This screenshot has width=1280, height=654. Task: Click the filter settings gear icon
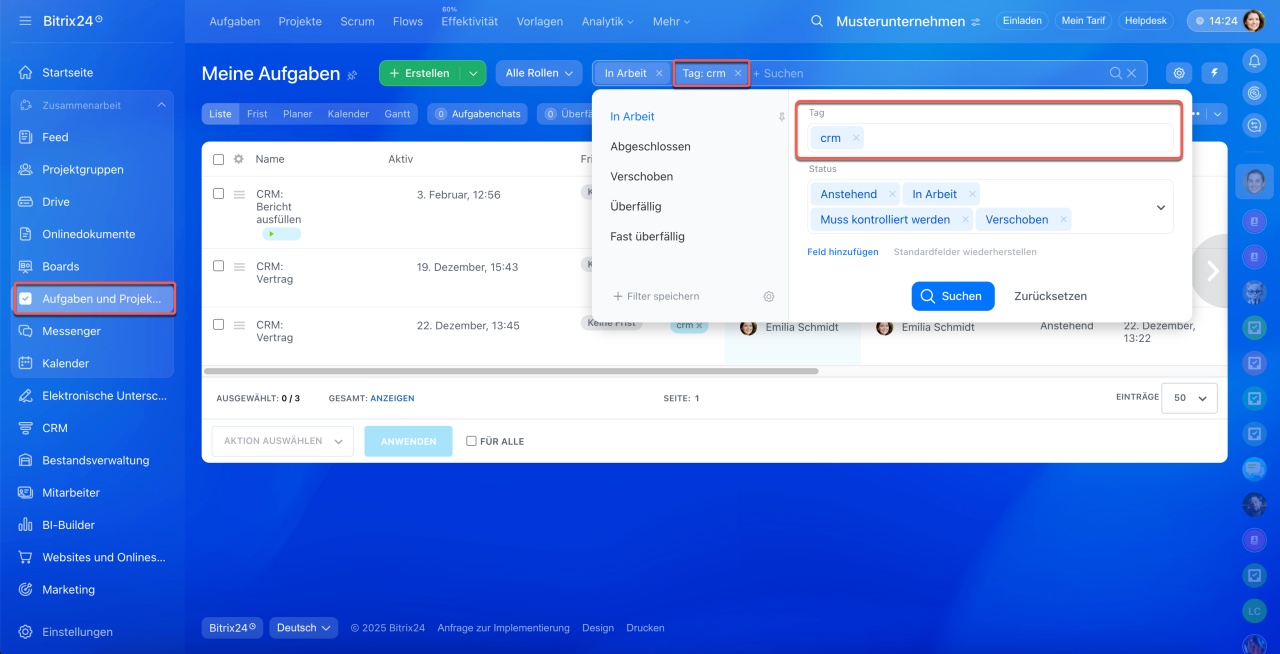click(x=769, y=296)
